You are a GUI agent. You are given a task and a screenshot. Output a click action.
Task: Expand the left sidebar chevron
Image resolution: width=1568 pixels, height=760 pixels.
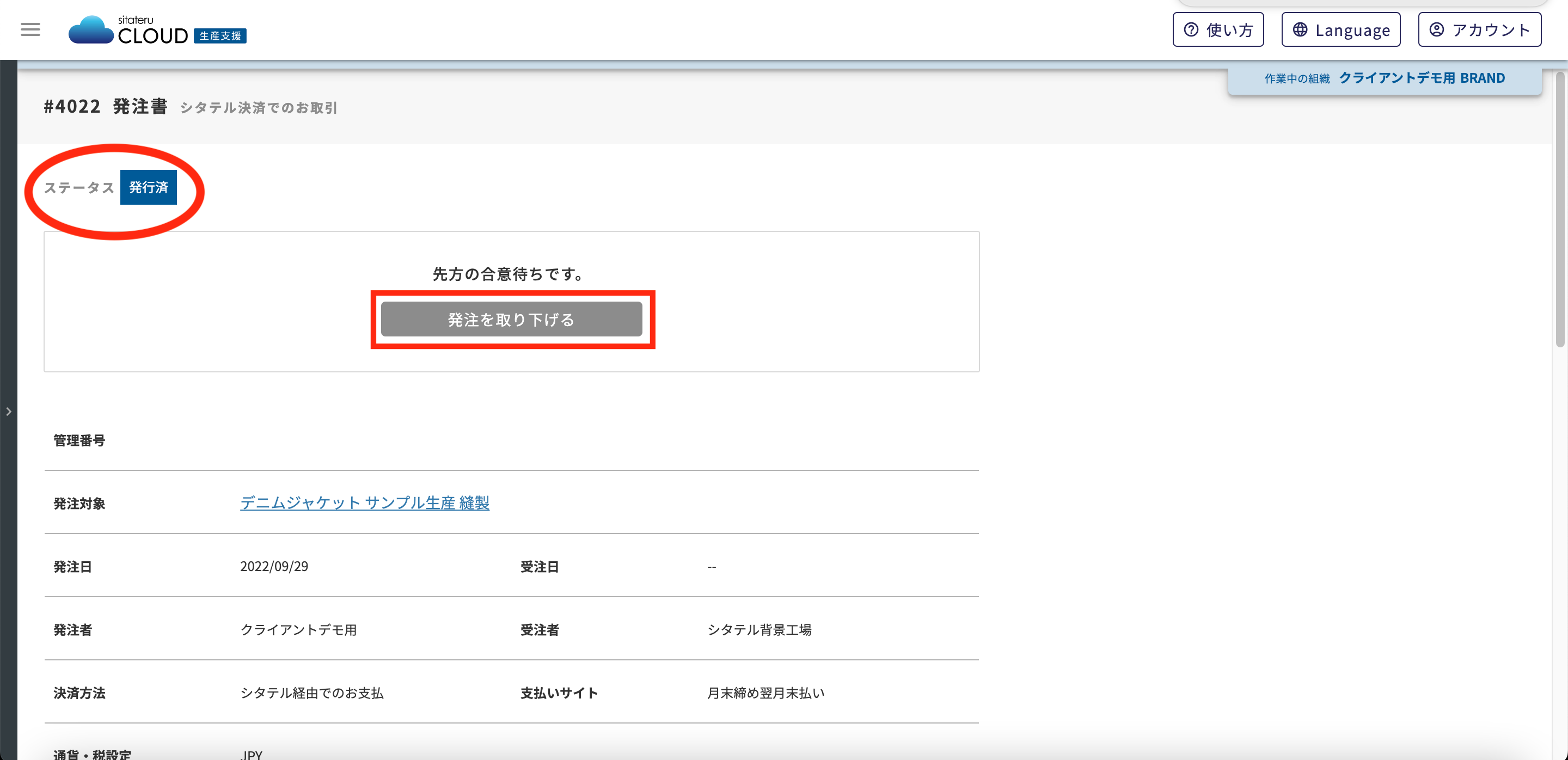[9, 412]
